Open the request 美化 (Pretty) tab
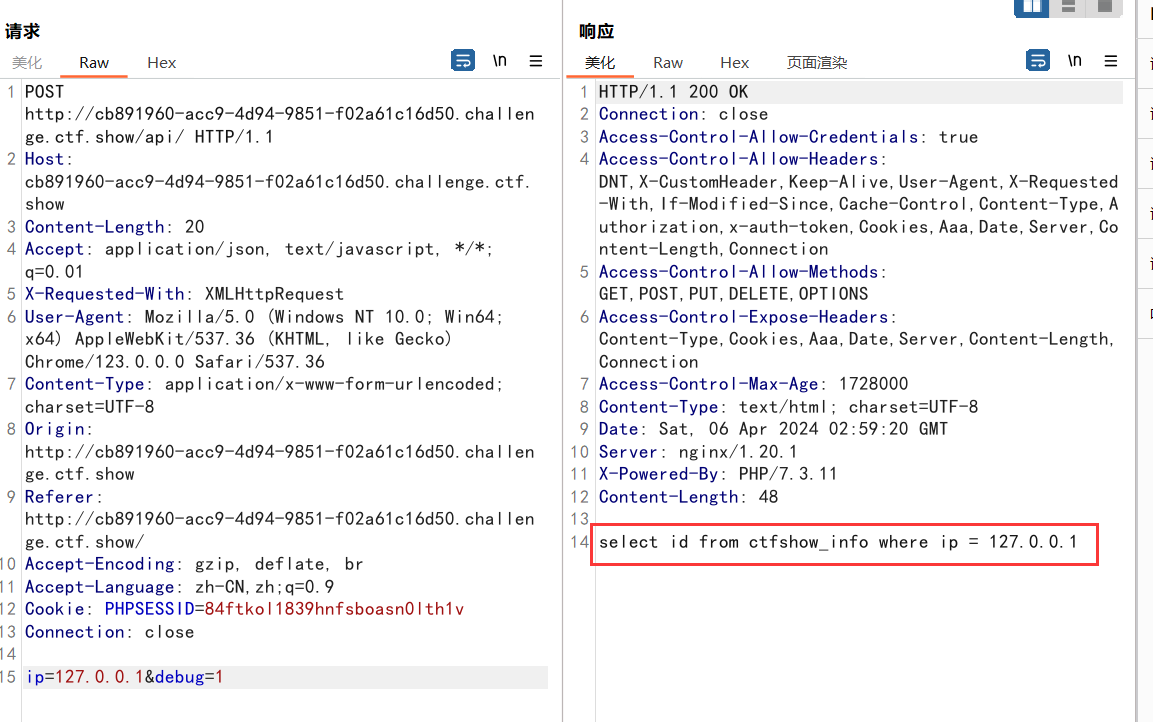The height and width of the screenshot is (722, 1153). [27, 62]
